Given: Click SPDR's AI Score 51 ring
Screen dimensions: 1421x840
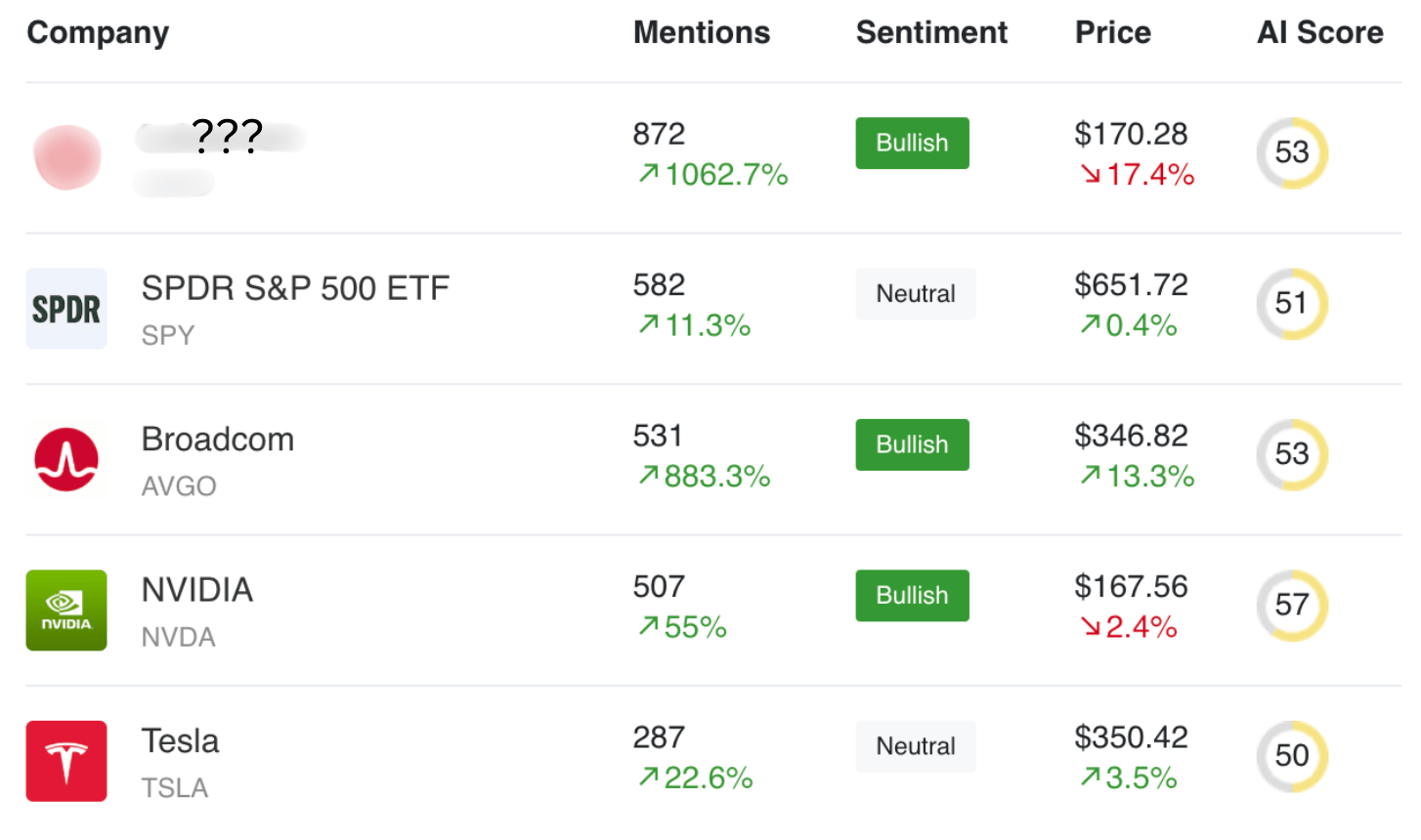Looking at the screenshot, I should 1291,303.
